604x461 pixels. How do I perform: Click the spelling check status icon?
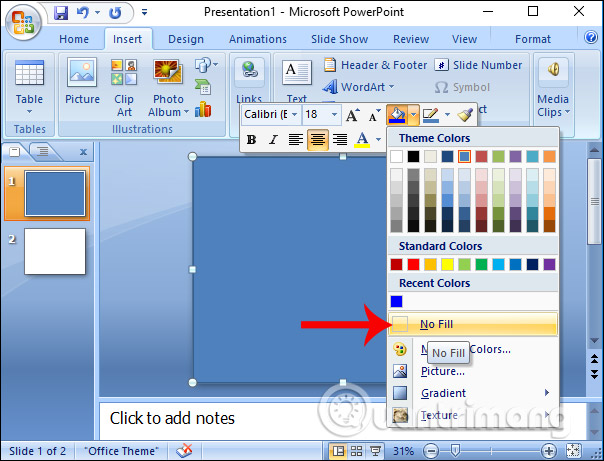pos(184,450)
